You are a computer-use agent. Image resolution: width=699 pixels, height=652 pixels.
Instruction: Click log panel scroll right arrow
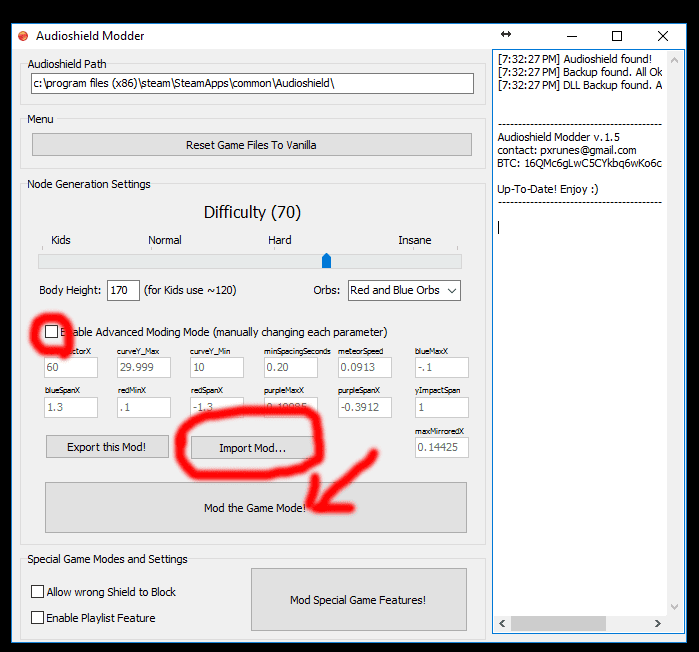[x=658, y=623]
